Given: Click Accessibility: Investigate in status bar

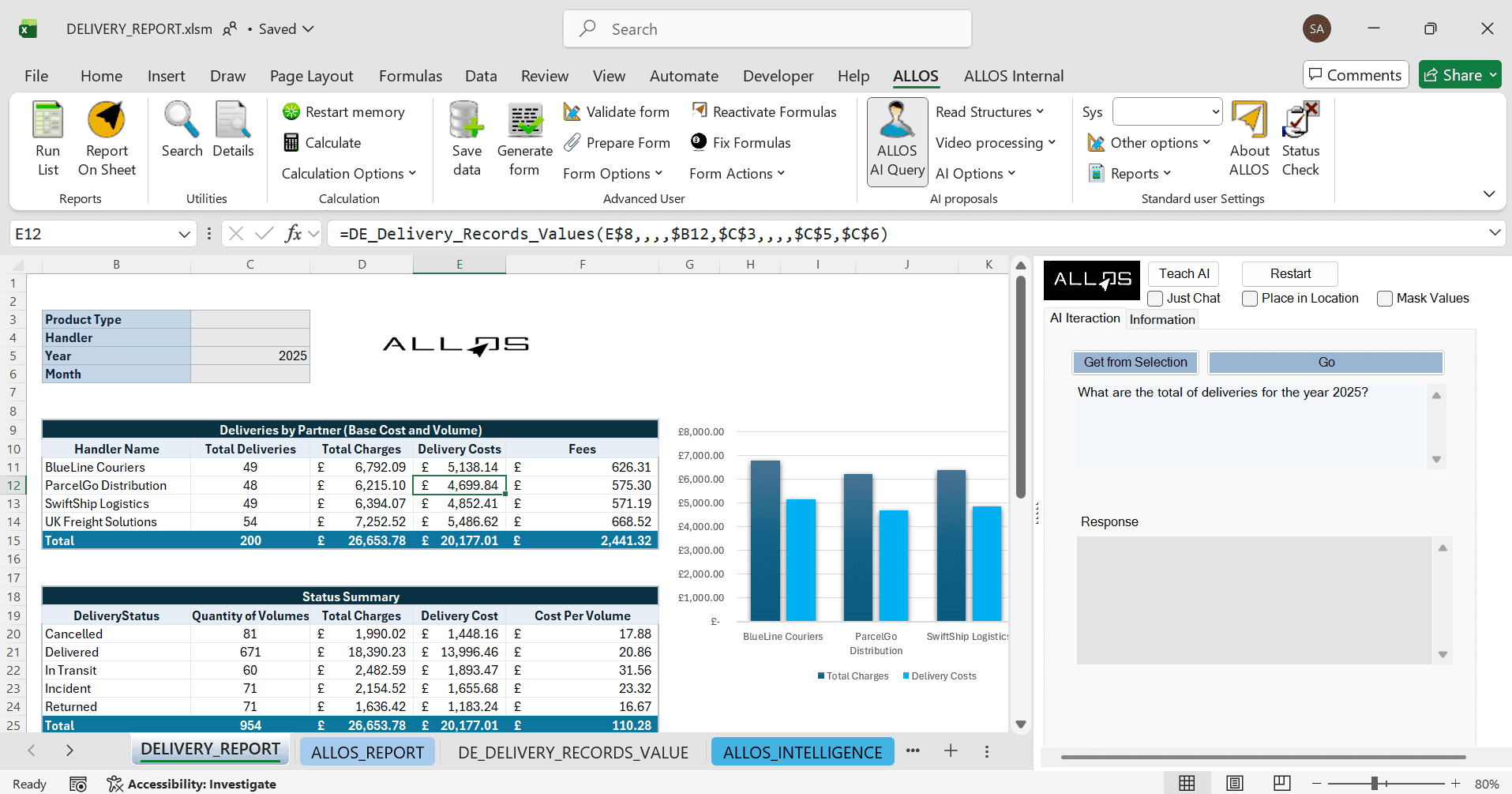Looking at the screenshot, I should [x=192, y=784].
